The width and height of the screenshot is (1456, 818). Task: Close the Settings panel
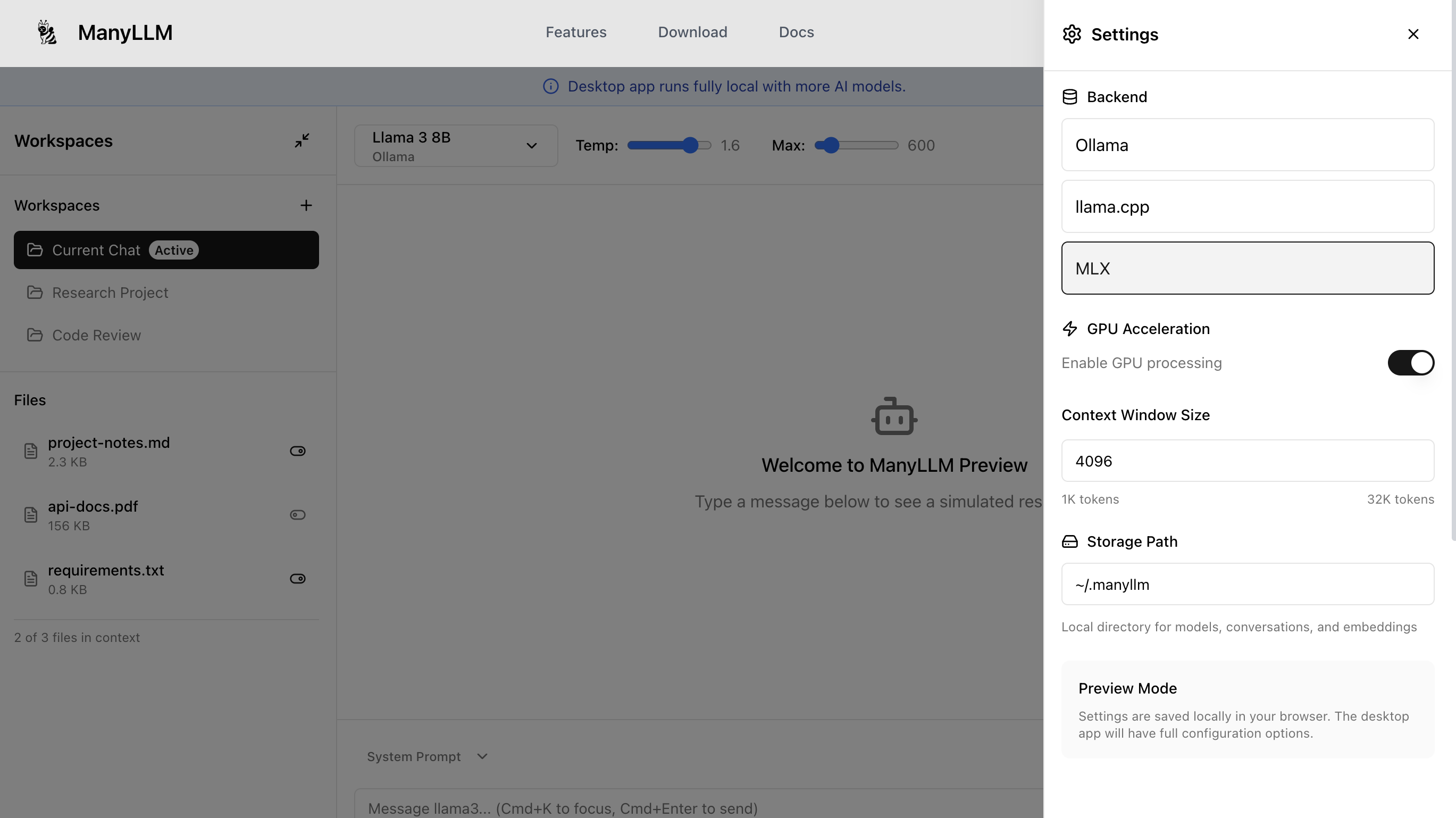1412,34
